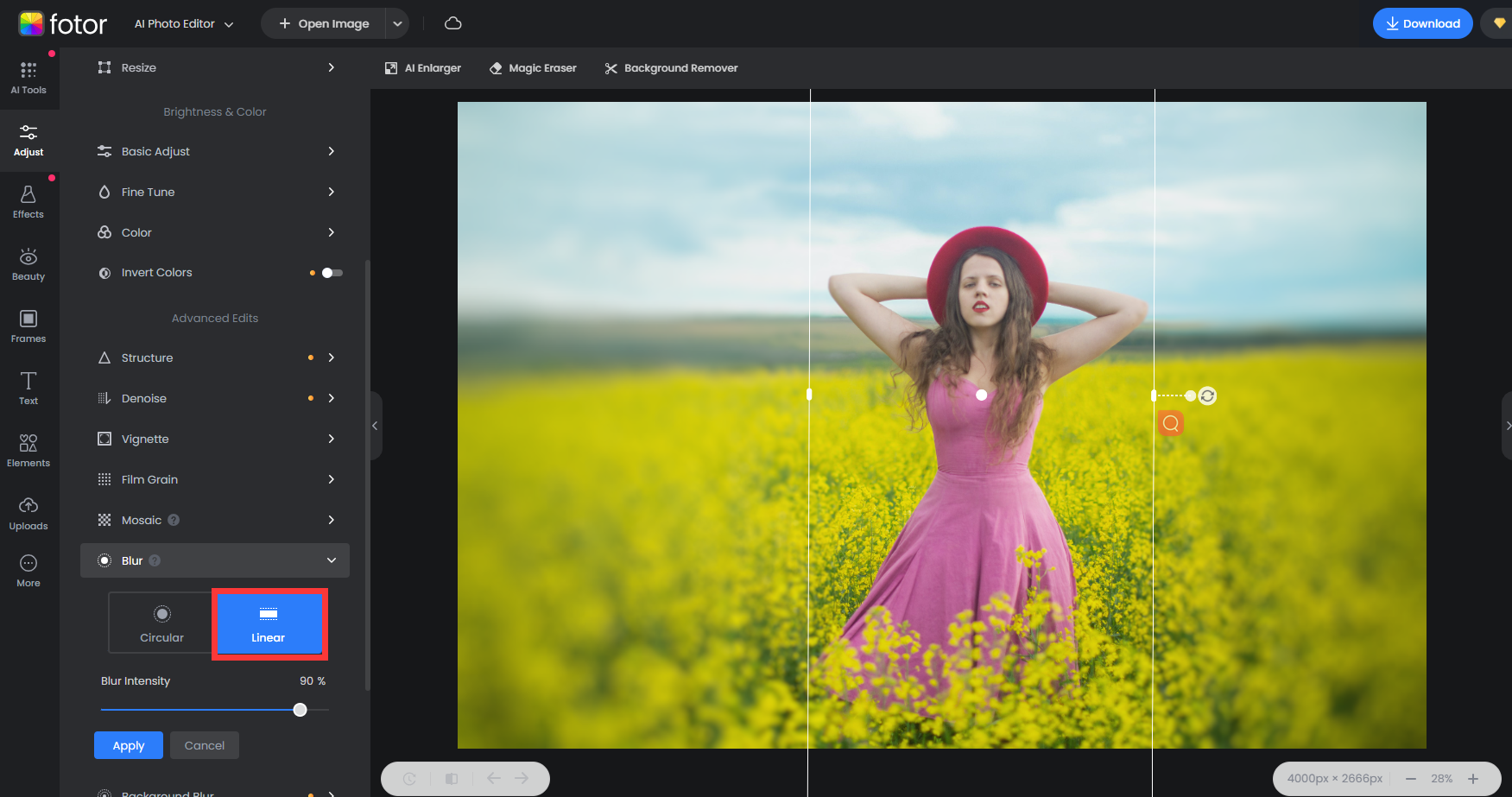Select the Circular blur mode
Screen dimensions: 1512x797
[x=161, y=623]
